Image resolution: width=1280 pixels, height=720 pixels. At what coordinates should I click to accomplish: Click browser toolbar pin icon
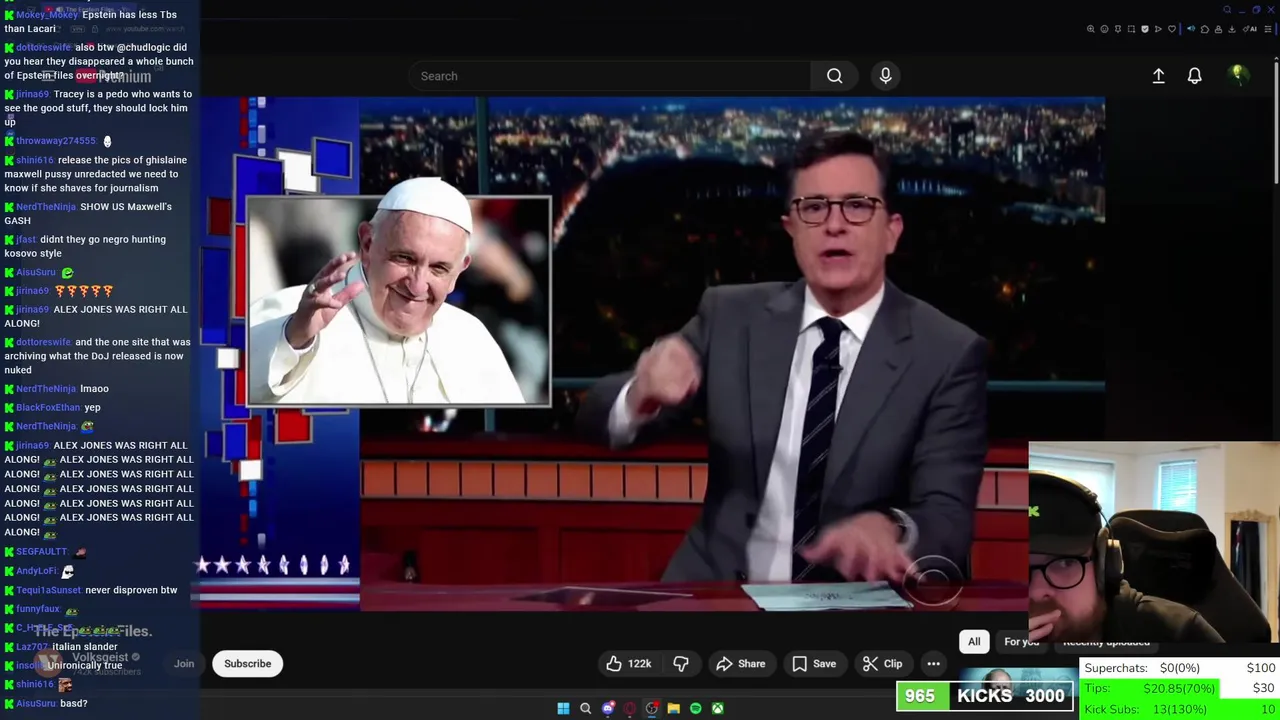tap(1118, 29)
